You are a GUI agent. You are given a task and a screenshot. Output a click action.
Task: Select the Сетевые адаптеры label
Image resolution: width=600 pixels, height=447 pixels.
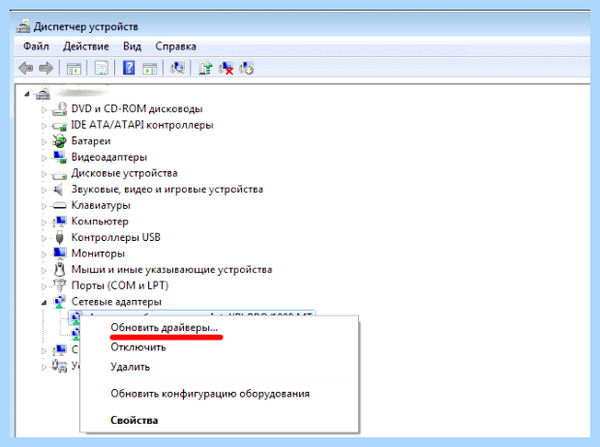click(x=116, y=302)
